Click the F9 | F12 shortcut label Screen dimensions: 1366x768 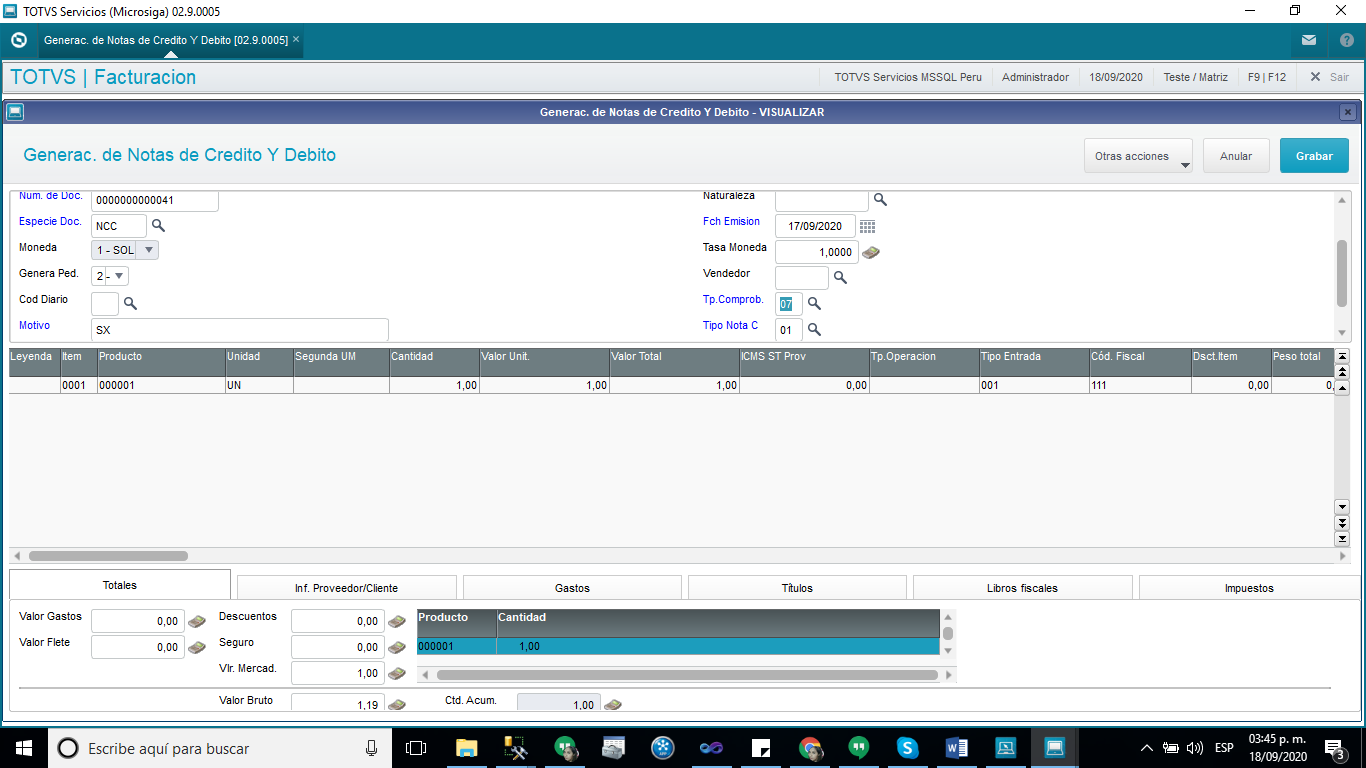1267,77
